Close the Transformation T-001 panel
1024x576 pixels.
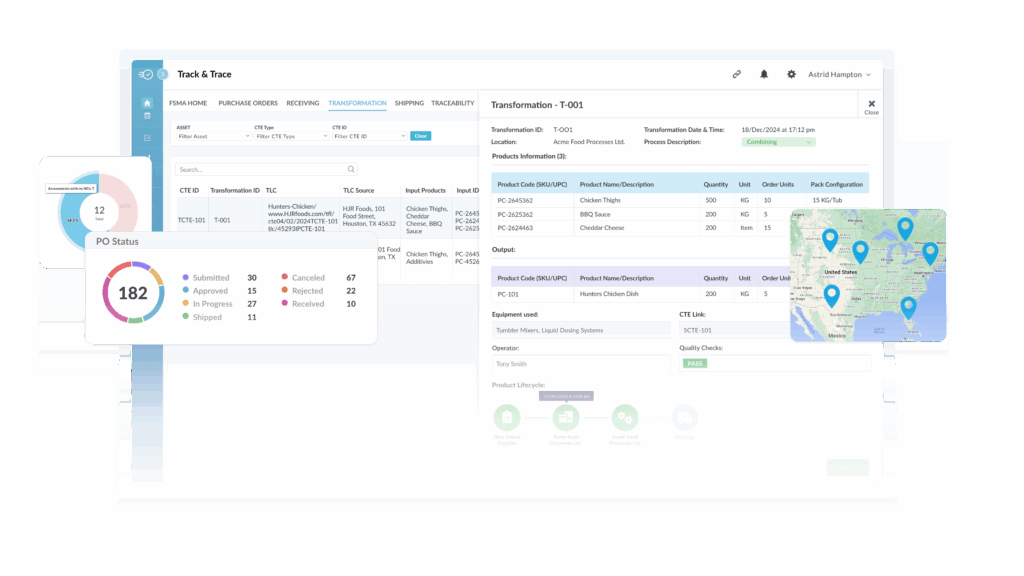871,106
